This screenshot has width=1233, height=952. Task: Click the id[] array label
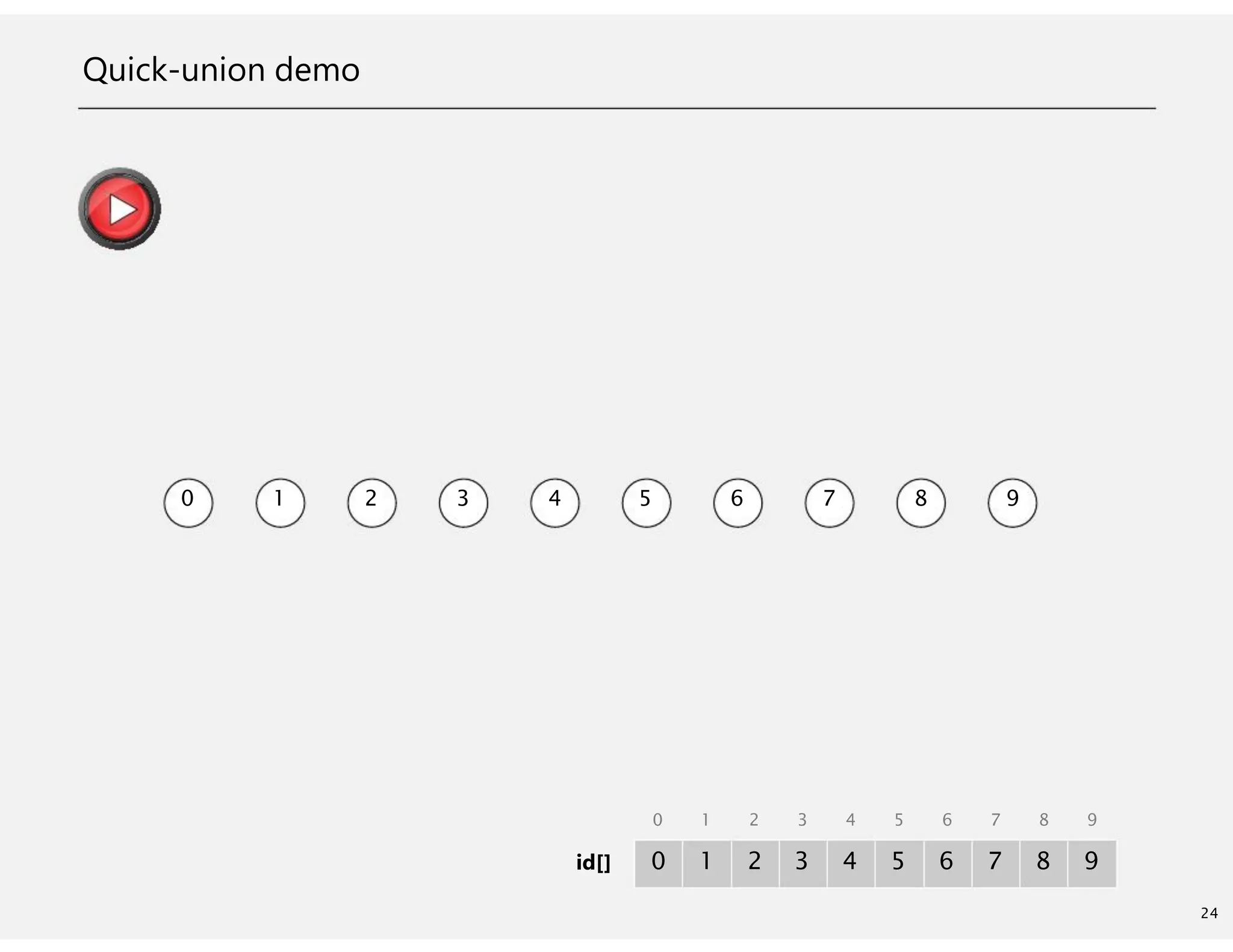[593, 863]
